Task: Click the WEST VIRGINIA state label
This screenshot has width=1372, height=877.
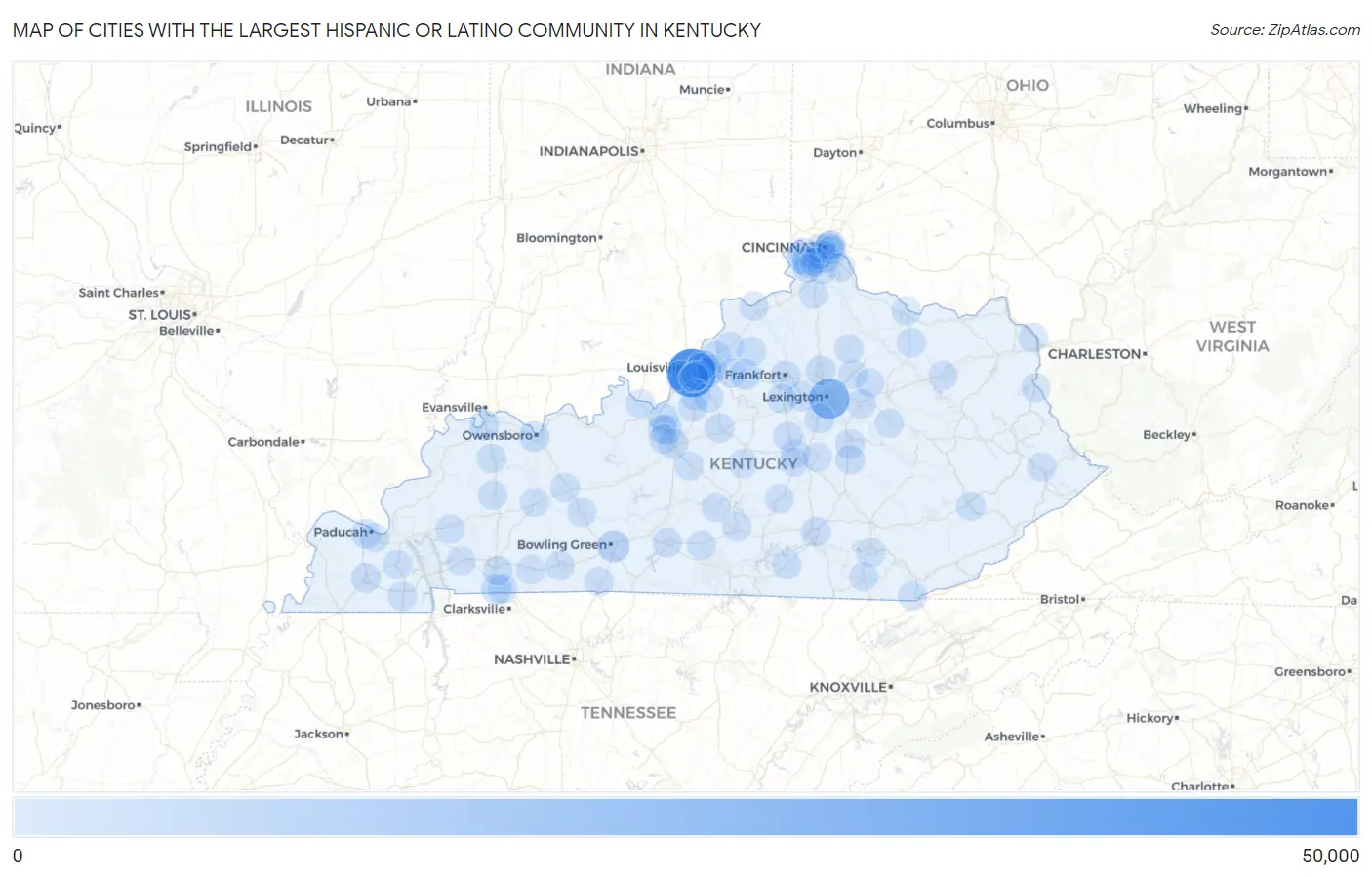Action: tap(1232, 337)
